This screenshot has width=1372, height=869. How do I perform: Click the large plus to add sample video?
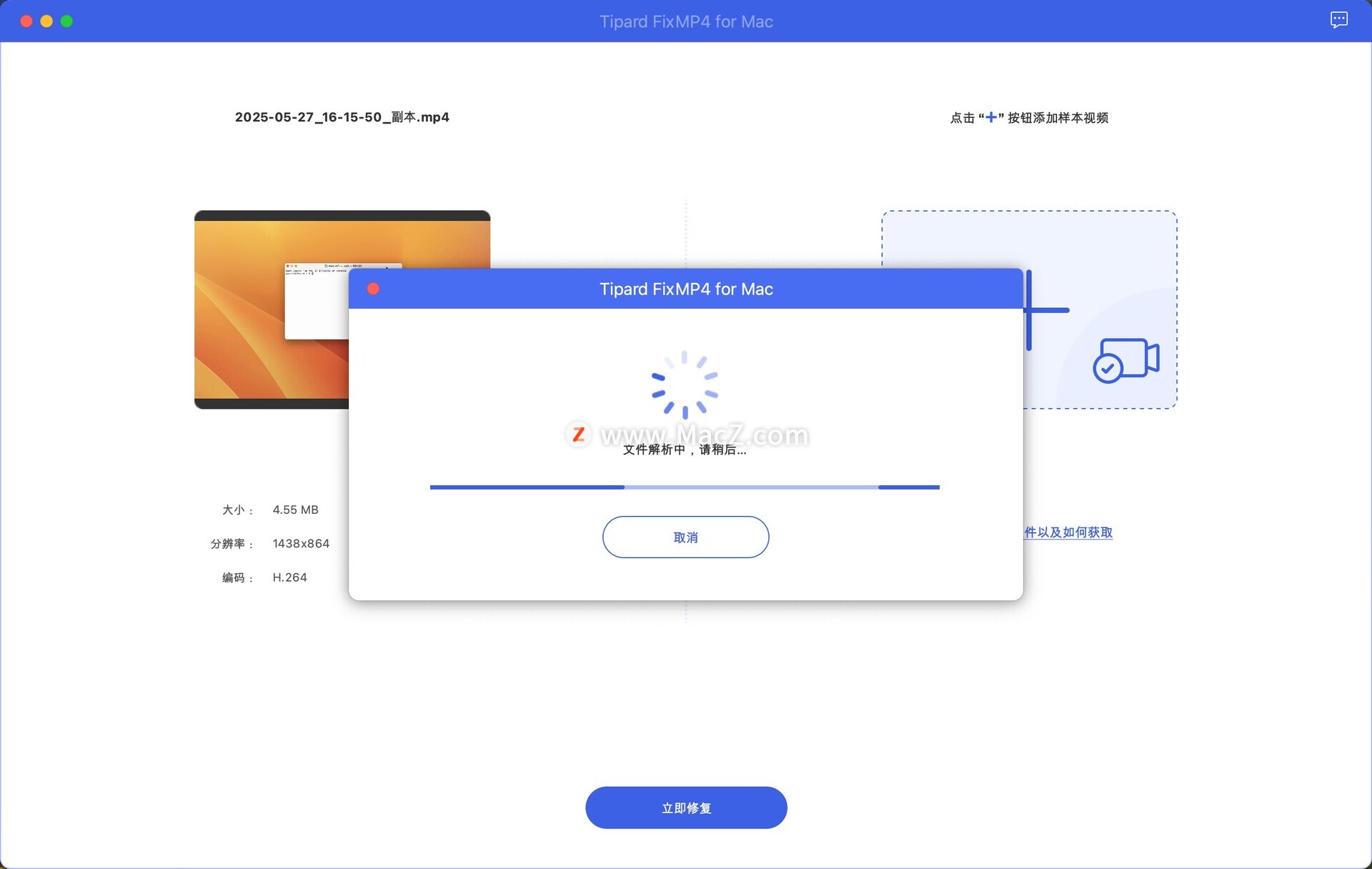click(x=1047, y=310)
